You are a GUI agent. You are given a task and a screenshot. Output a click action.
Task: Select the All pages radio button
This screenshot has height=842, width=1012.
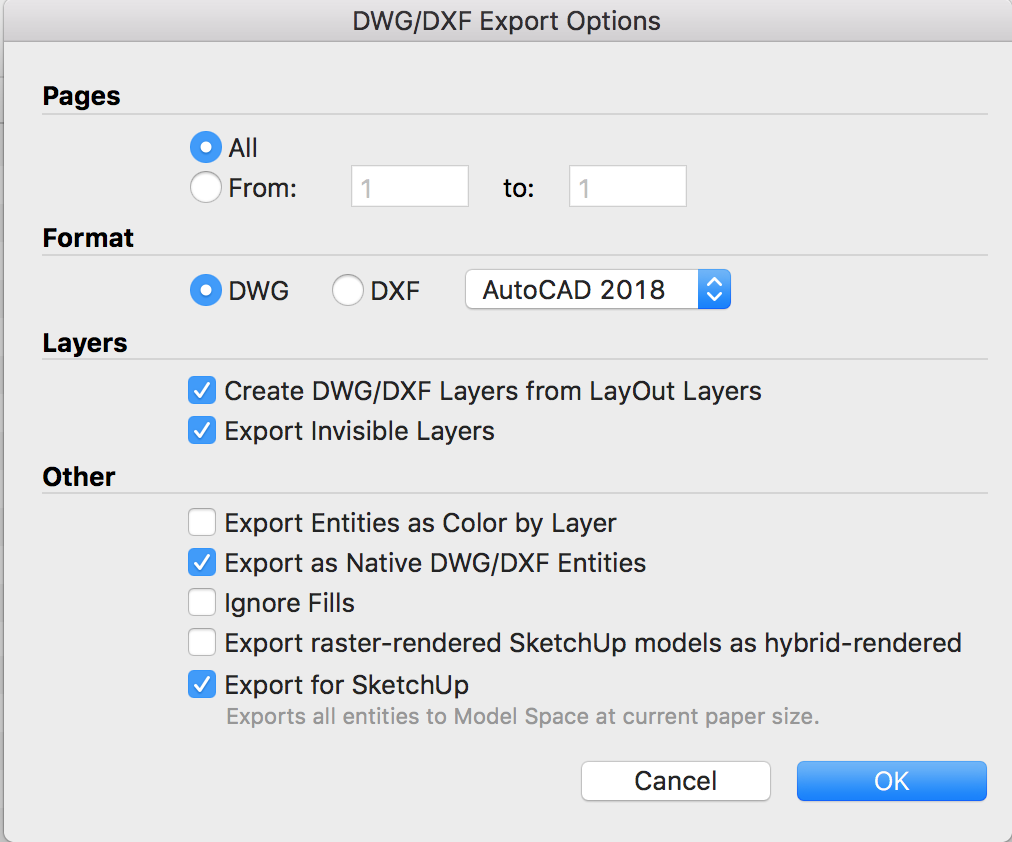tap(206, 148)
